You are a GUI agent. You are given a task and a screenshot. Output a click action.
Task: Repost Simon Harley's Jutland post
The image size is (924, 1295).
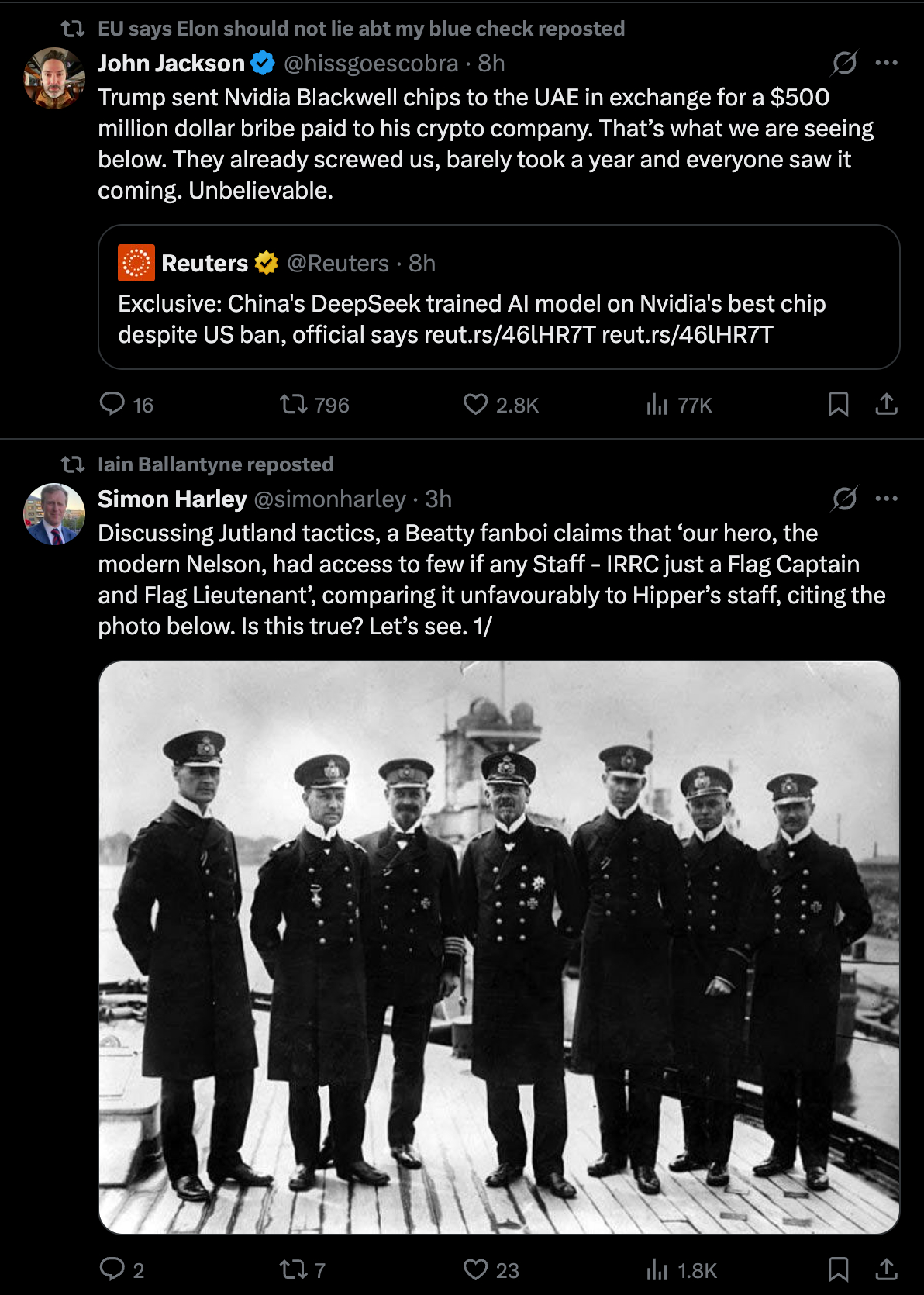[x=294, y=1269]
